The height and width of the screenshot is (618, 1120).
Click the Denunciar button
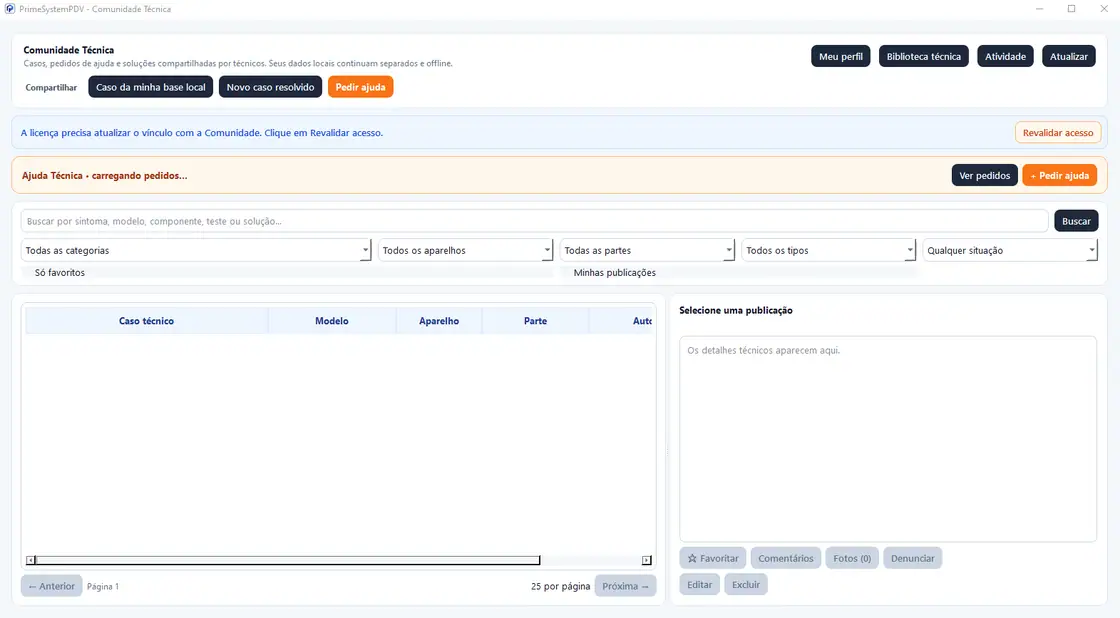(913, 558)
